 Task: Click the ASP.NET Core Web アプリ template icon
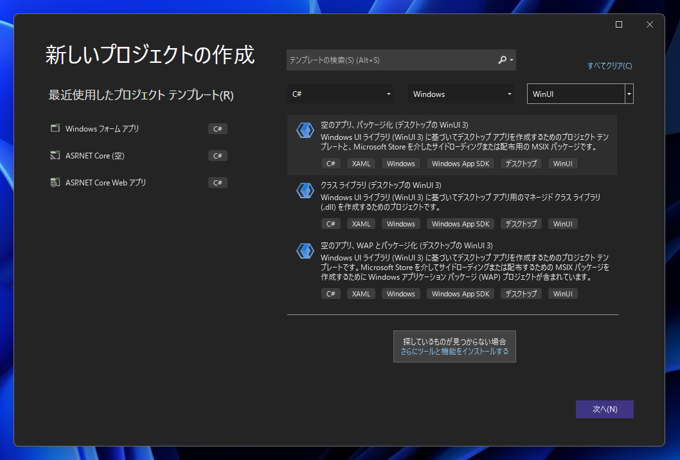[x=55, y=182]
